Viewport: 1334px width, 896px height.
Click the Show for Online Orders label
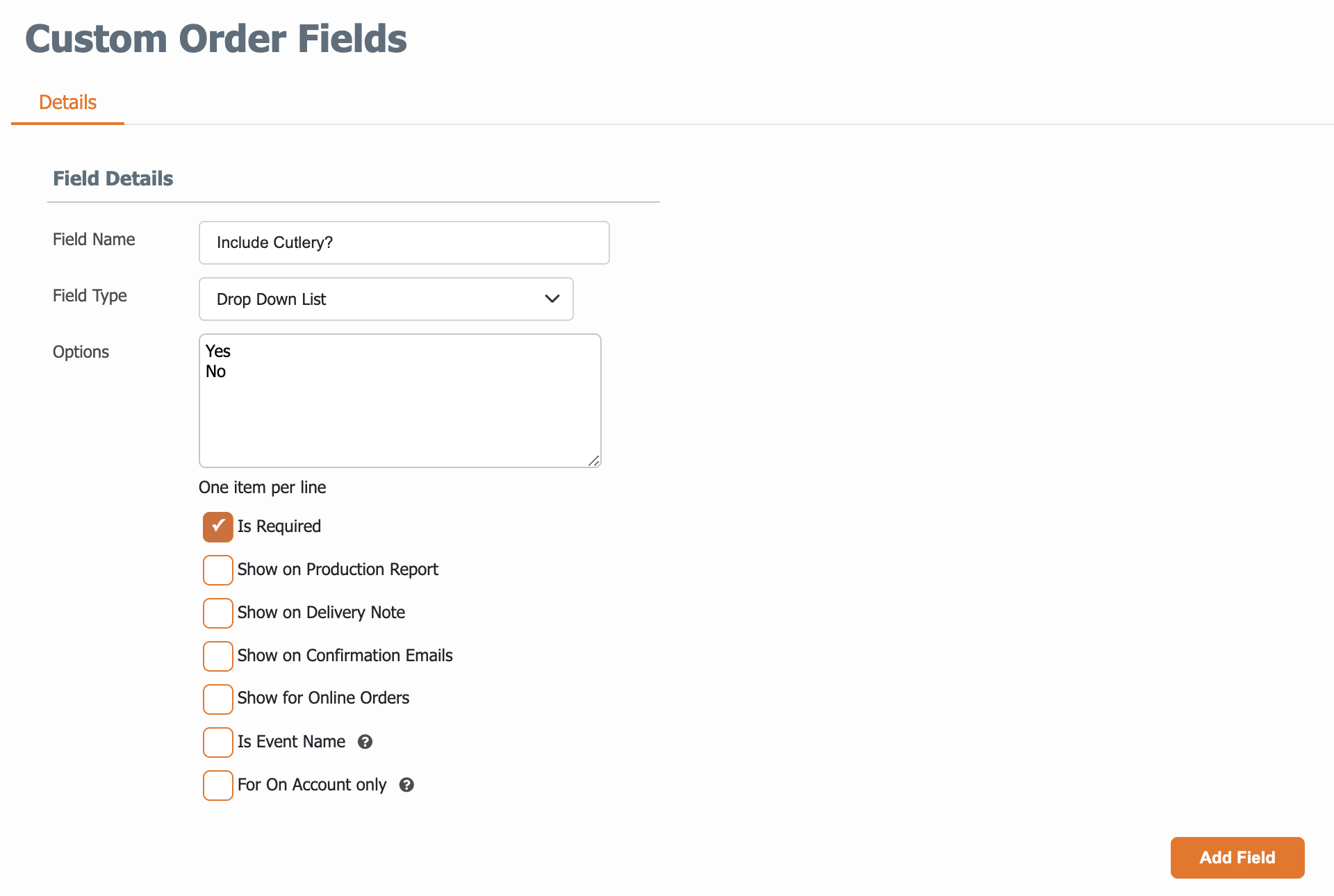[323, 698]
